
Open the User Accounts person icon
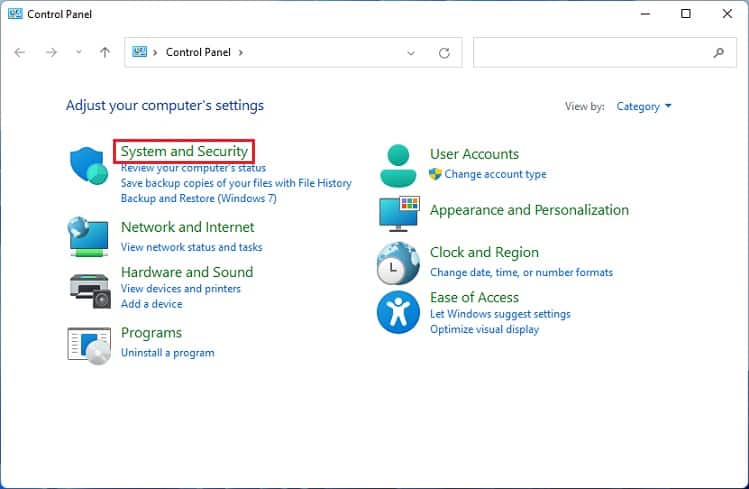[x=398, y=166]
